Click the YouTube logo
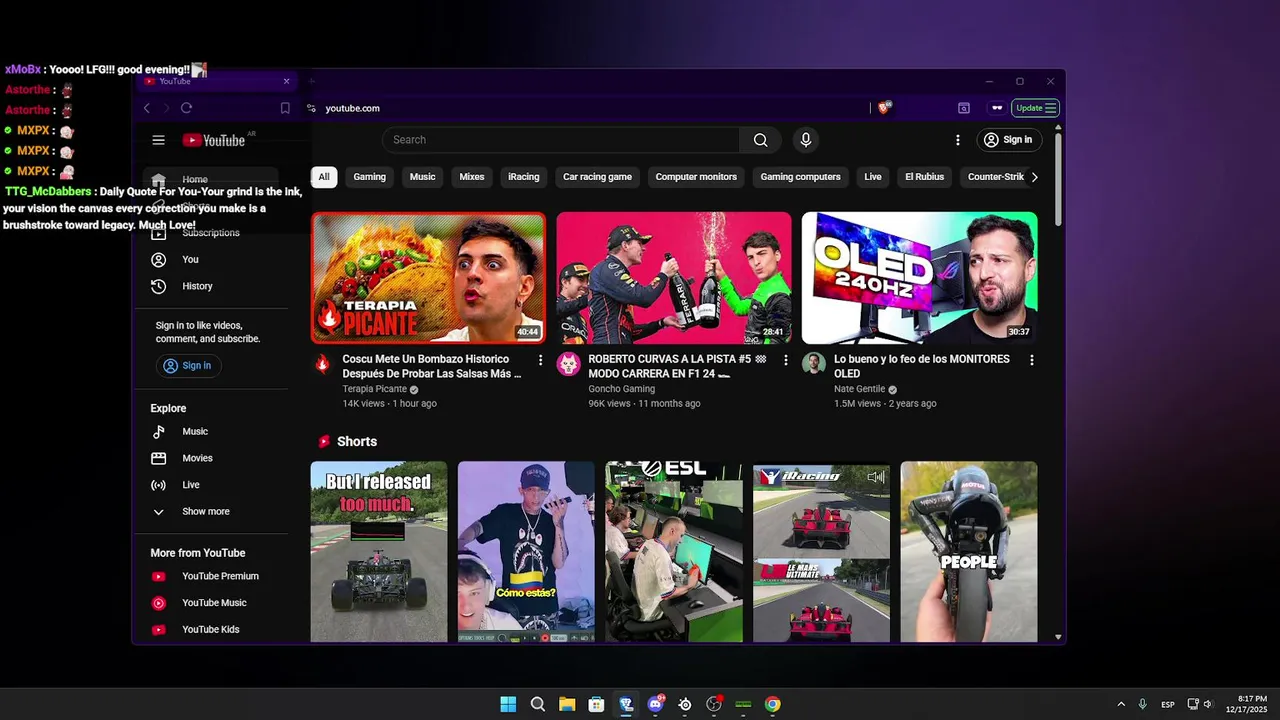This screenshot has width=1280, height=720. click(x=214, y=140)
